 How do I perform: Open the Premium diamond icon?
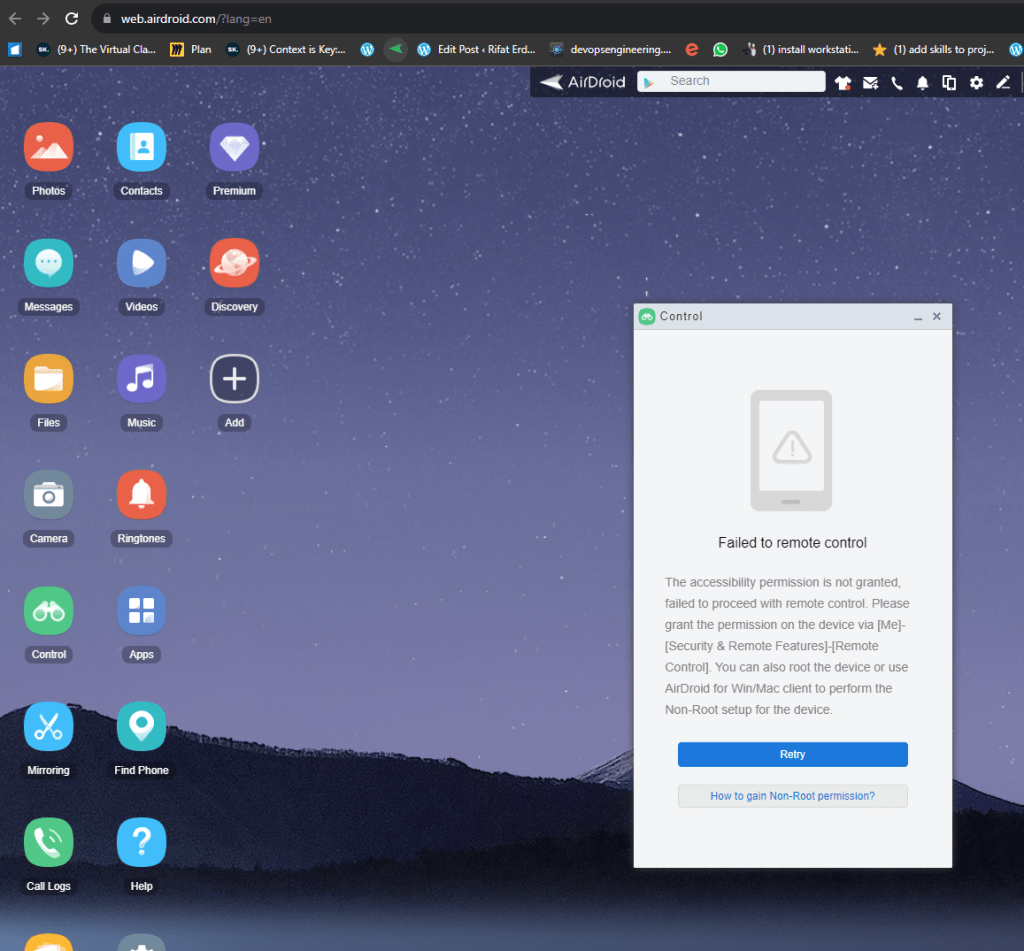[234, 147]
